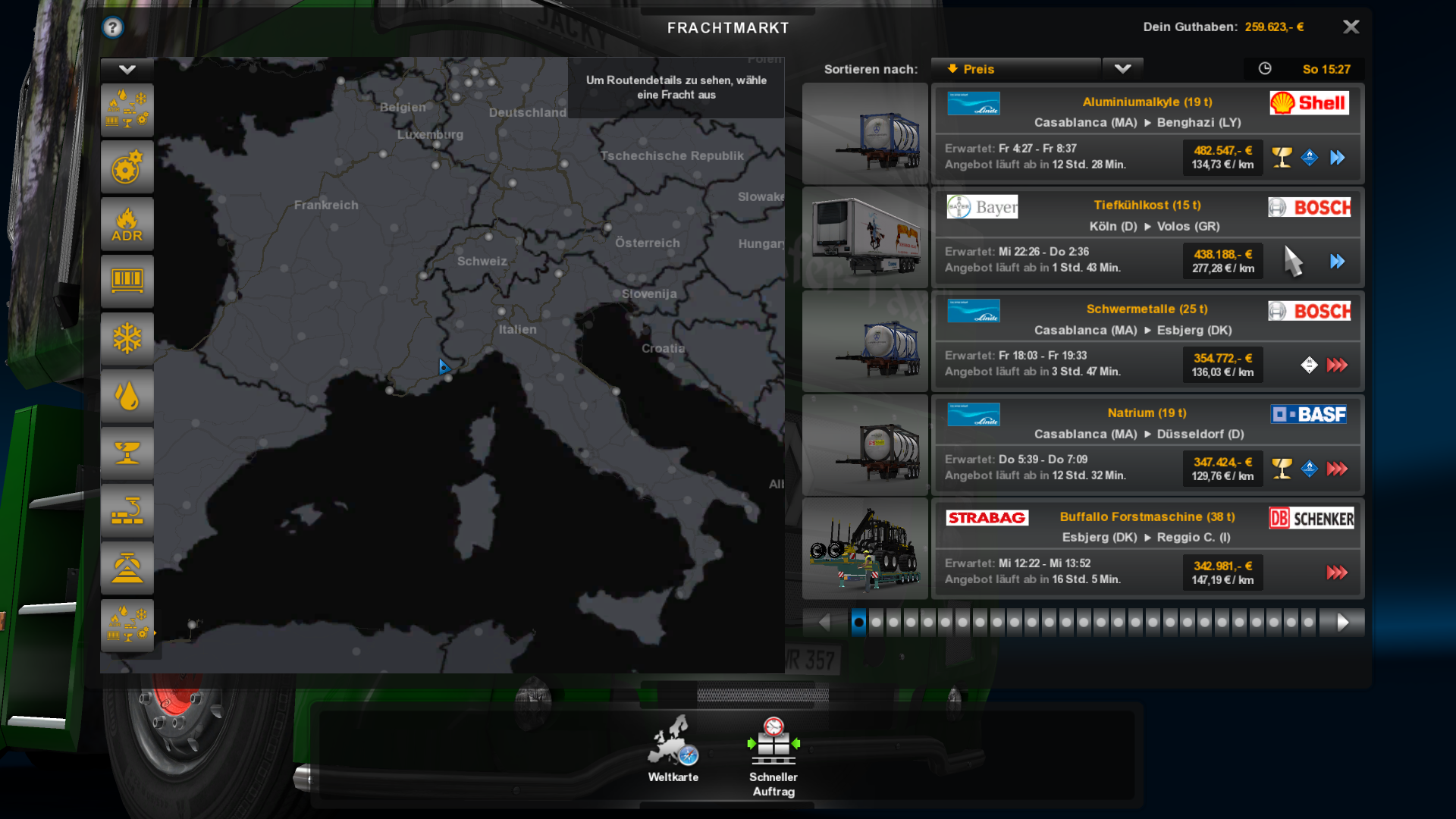
Task: Click the 438.188 € price box
Action: [x=1222, y=261]
